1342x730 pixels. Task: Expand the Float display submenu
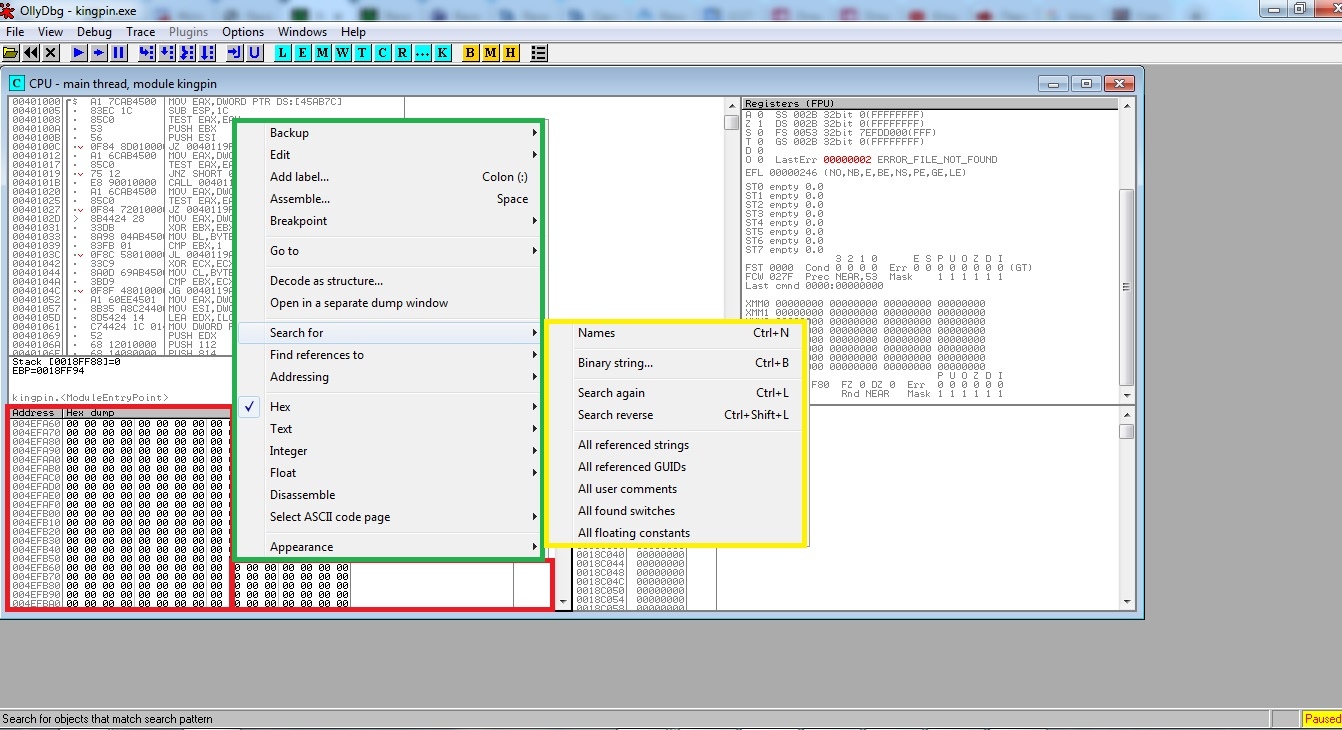pyautogui.click(x=389, y=473)
